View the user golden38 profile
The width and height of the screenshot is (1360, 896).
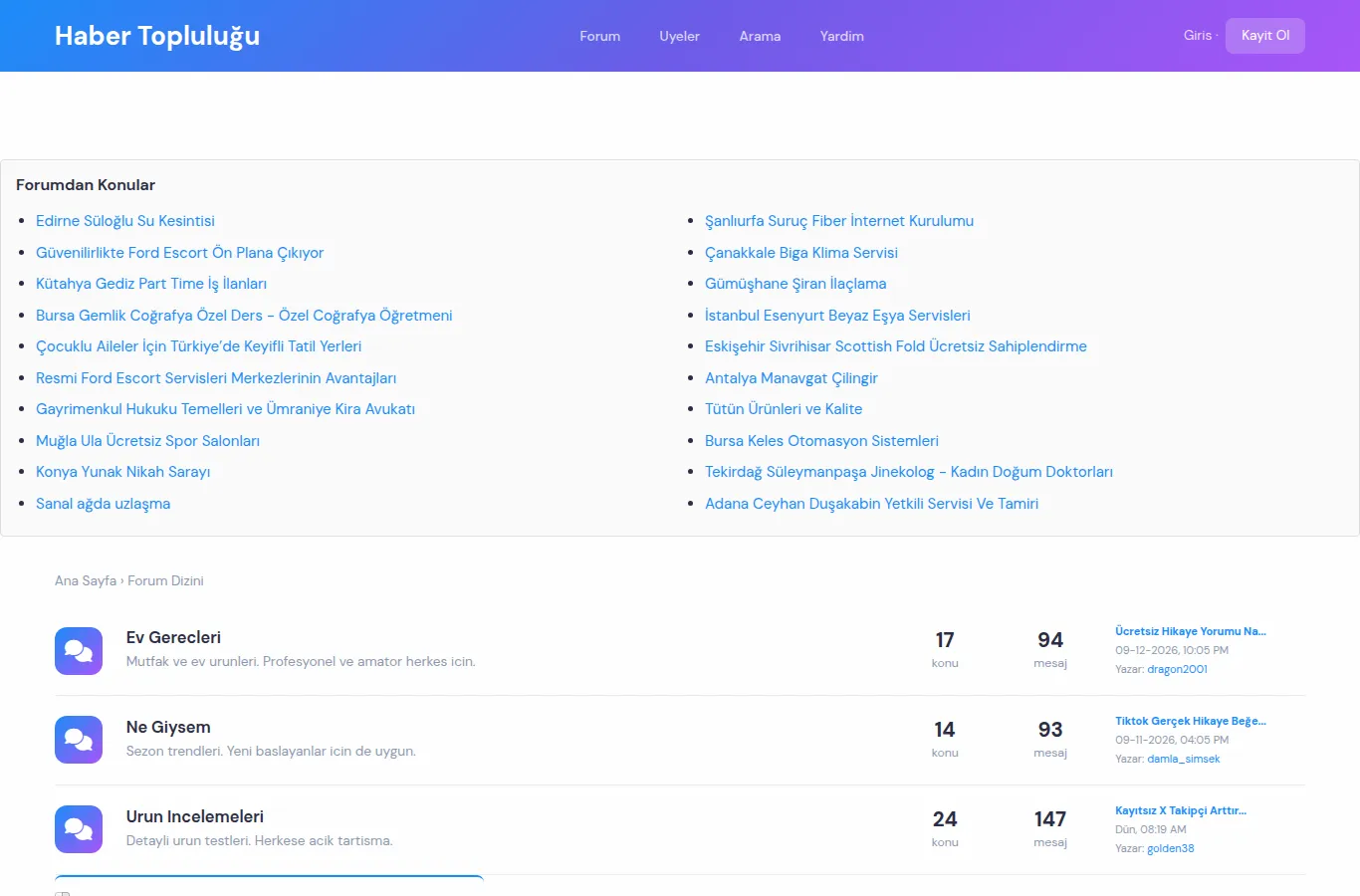click(x=1171, y=848)
